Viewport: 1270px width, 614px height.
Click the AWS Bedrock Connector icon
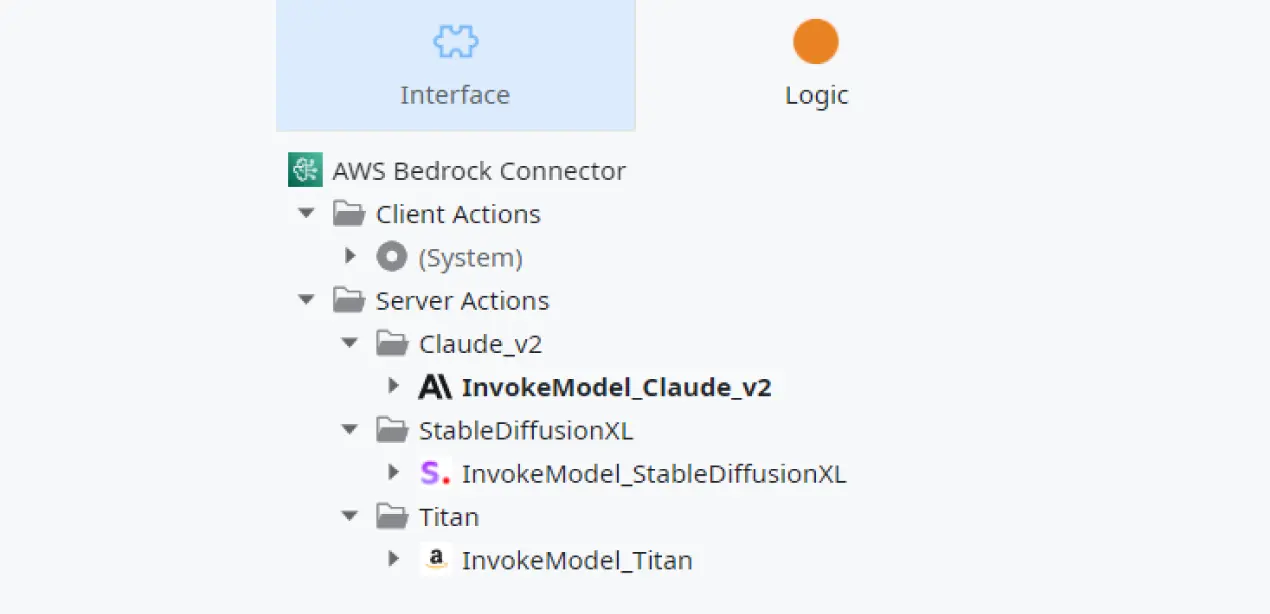point(304,169)
